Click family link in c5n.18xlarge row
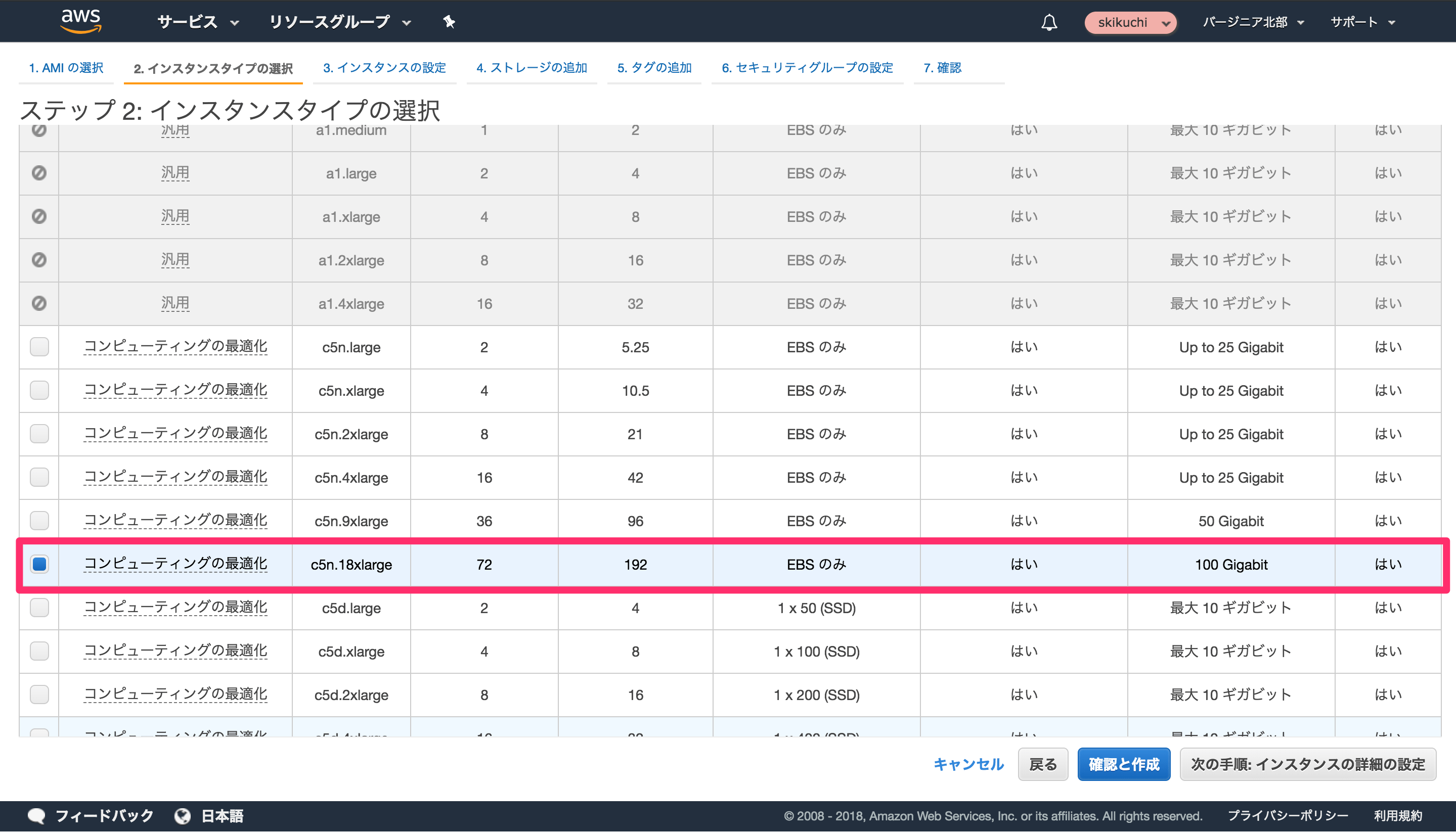The width and height of the screenshot is (1456, 833). 175,564
